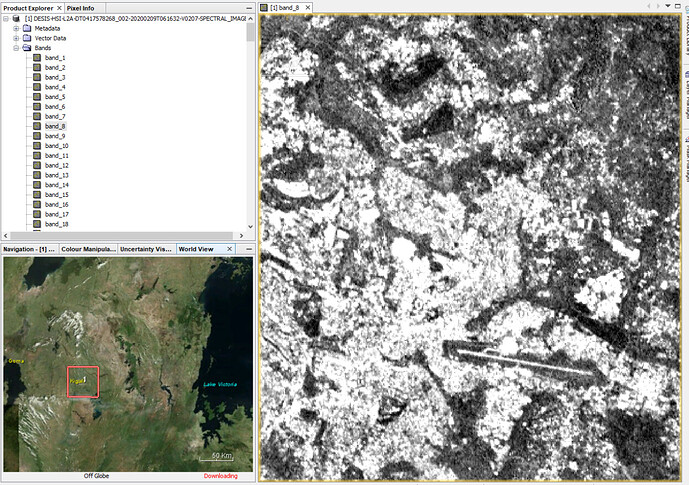This screenshot has height=485, width=689.
Task: Click the Product Explorer scroll right arrow
Action: (x=241, y=235)
